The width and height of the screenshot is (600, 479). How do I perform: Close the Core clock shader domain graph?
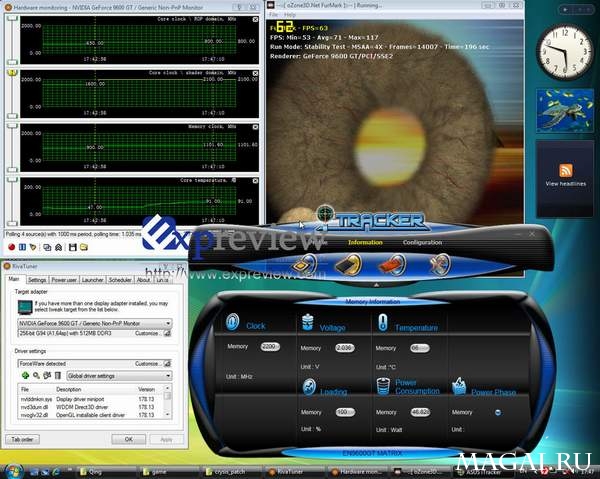(x=255, y=73)
